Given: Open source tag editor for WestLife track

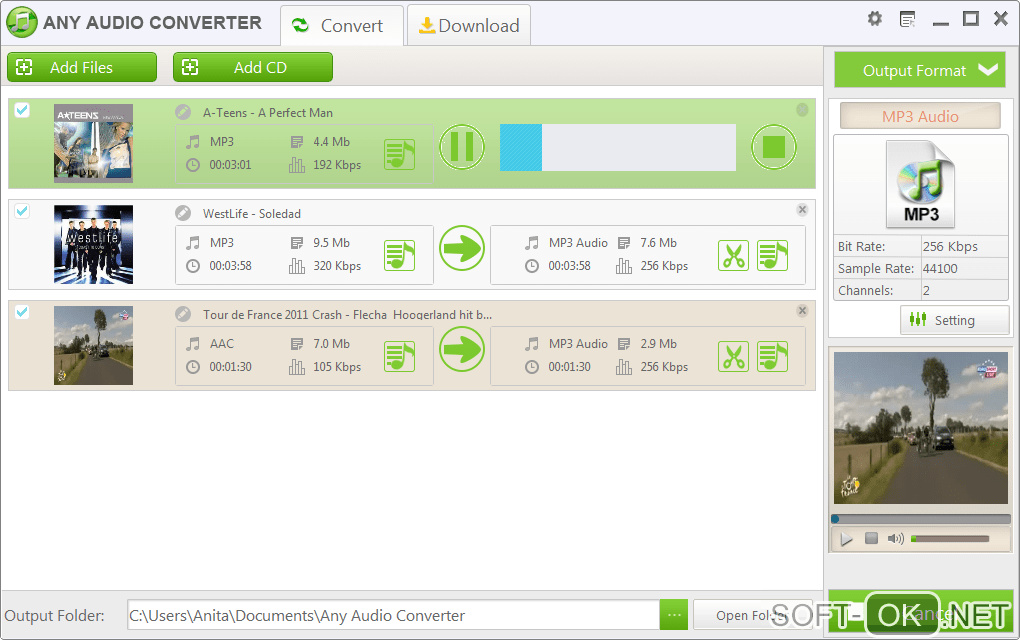Looking at the screenshot, I should click(x=399, y=255).
